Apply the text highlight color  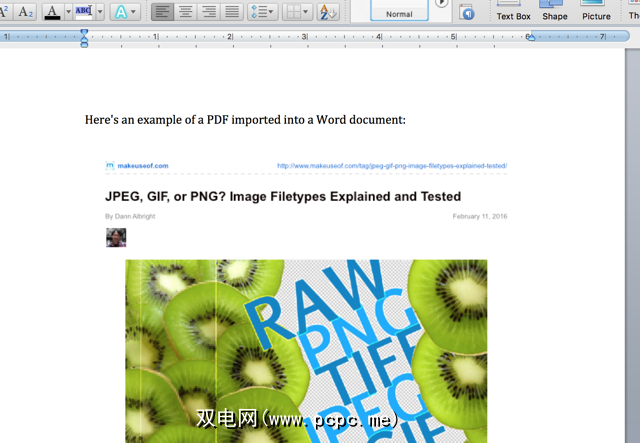click(84, 11)
